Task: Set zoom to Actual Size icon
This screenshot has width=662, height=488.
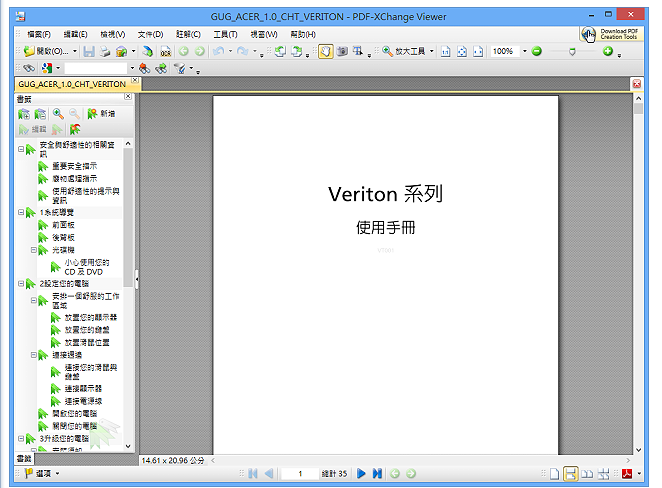Action: 445,52
